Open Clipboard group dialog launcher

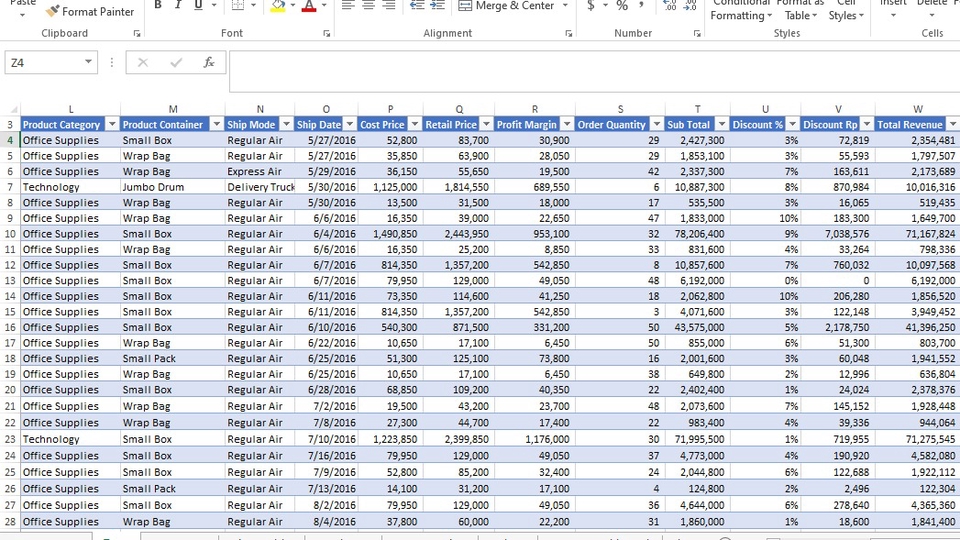point(137,34)
